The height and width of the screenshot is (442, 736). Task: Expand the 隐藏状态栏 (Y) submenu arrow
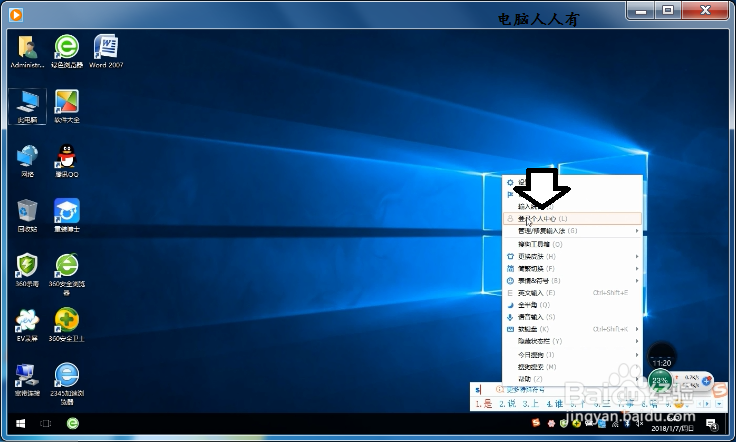point(637,341)
